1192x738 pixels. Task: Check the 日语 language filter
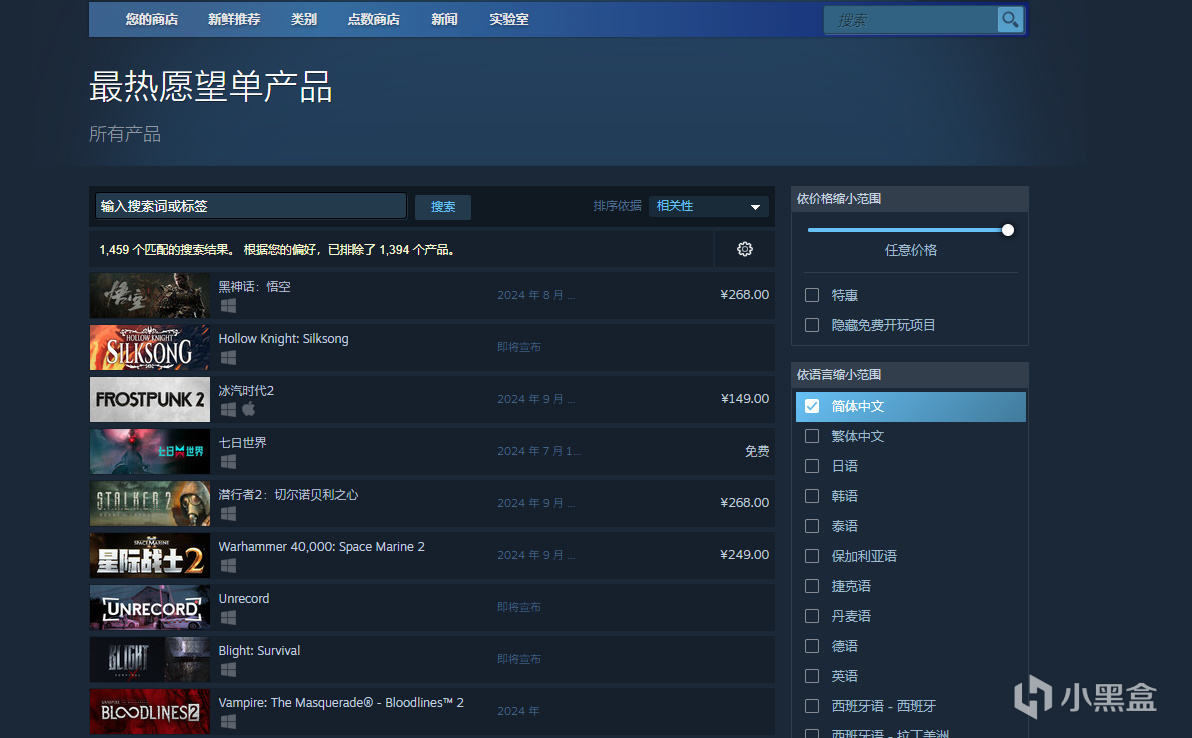[812, 466]
